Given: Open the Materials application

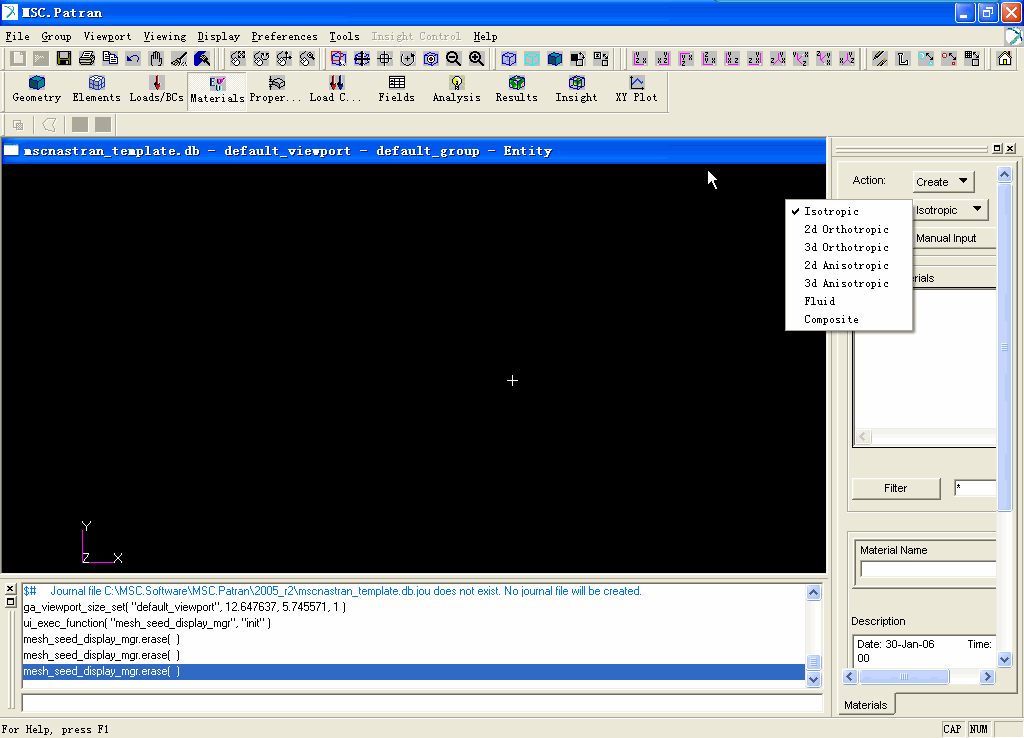Looking at the screenshot, I should 217,90.
